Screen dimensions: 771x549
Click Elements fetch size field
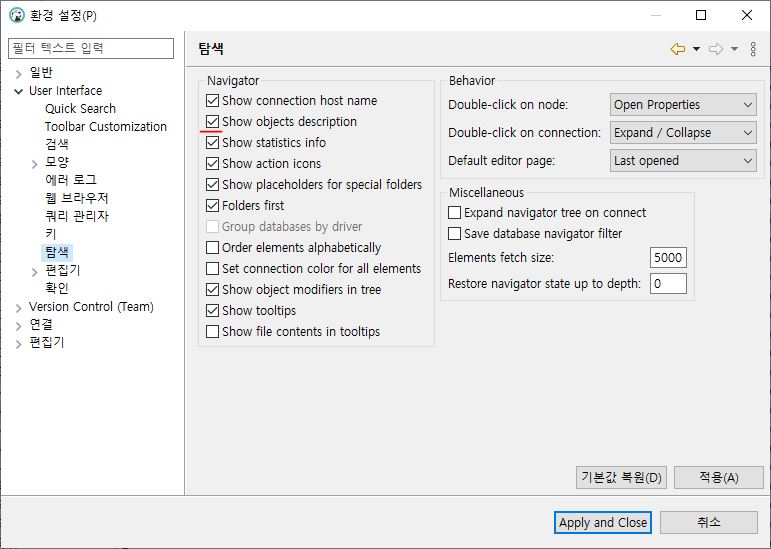668,258
